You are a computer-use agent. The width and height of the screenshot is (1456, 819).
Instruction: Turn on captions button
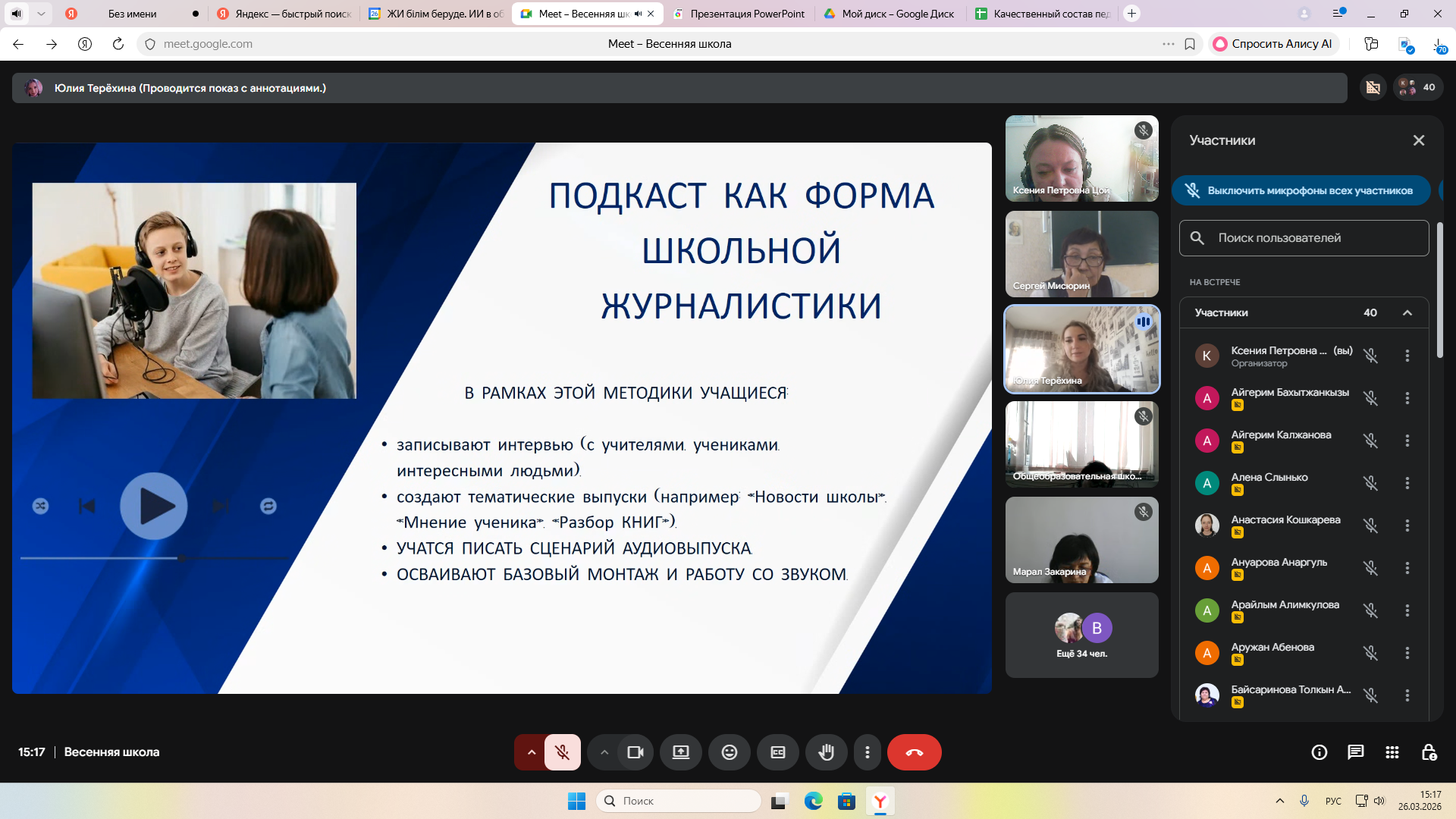(777, 752)
